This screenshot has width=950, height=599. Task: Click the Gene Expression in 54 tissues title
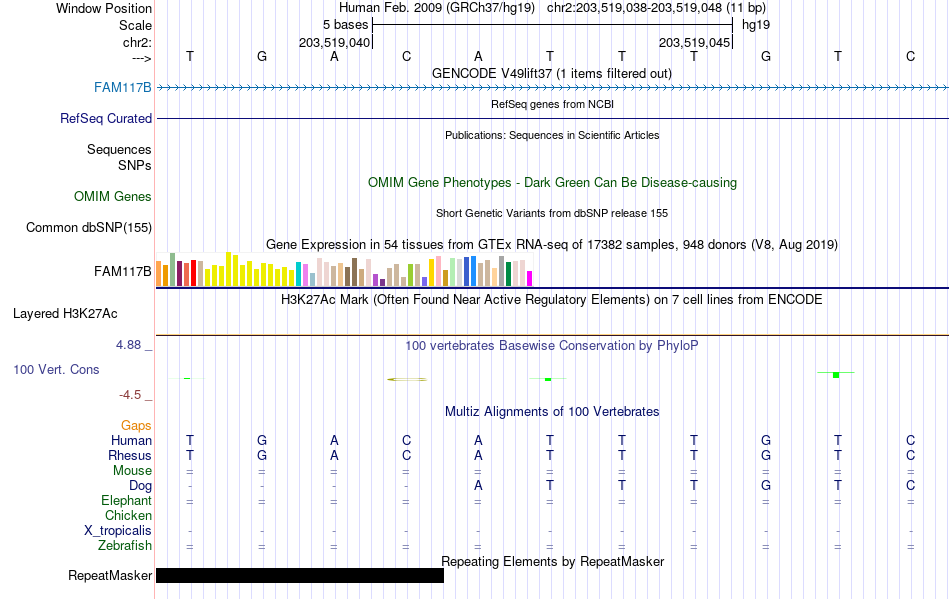click(552, 245)
